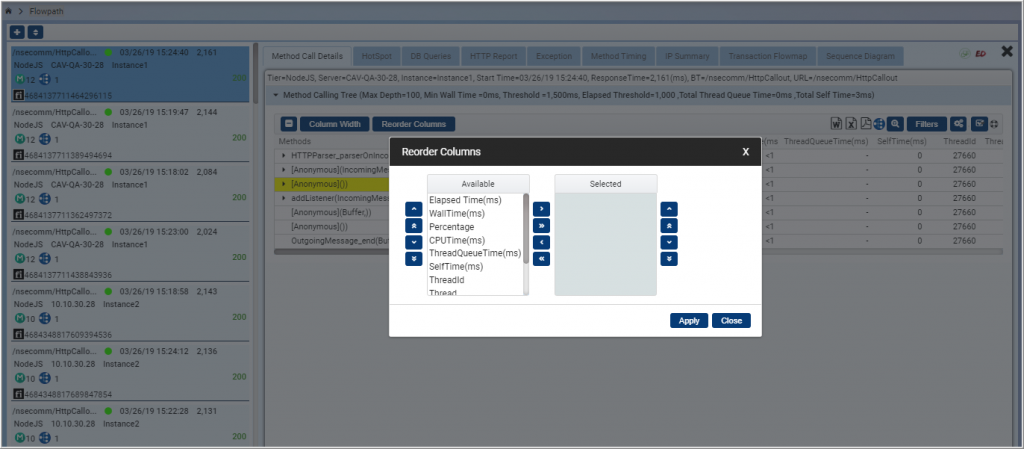Viewport: 1024px width, 449px height.
Task: Click the up-down sort button above flowpath list
Action: click(35, 32)
